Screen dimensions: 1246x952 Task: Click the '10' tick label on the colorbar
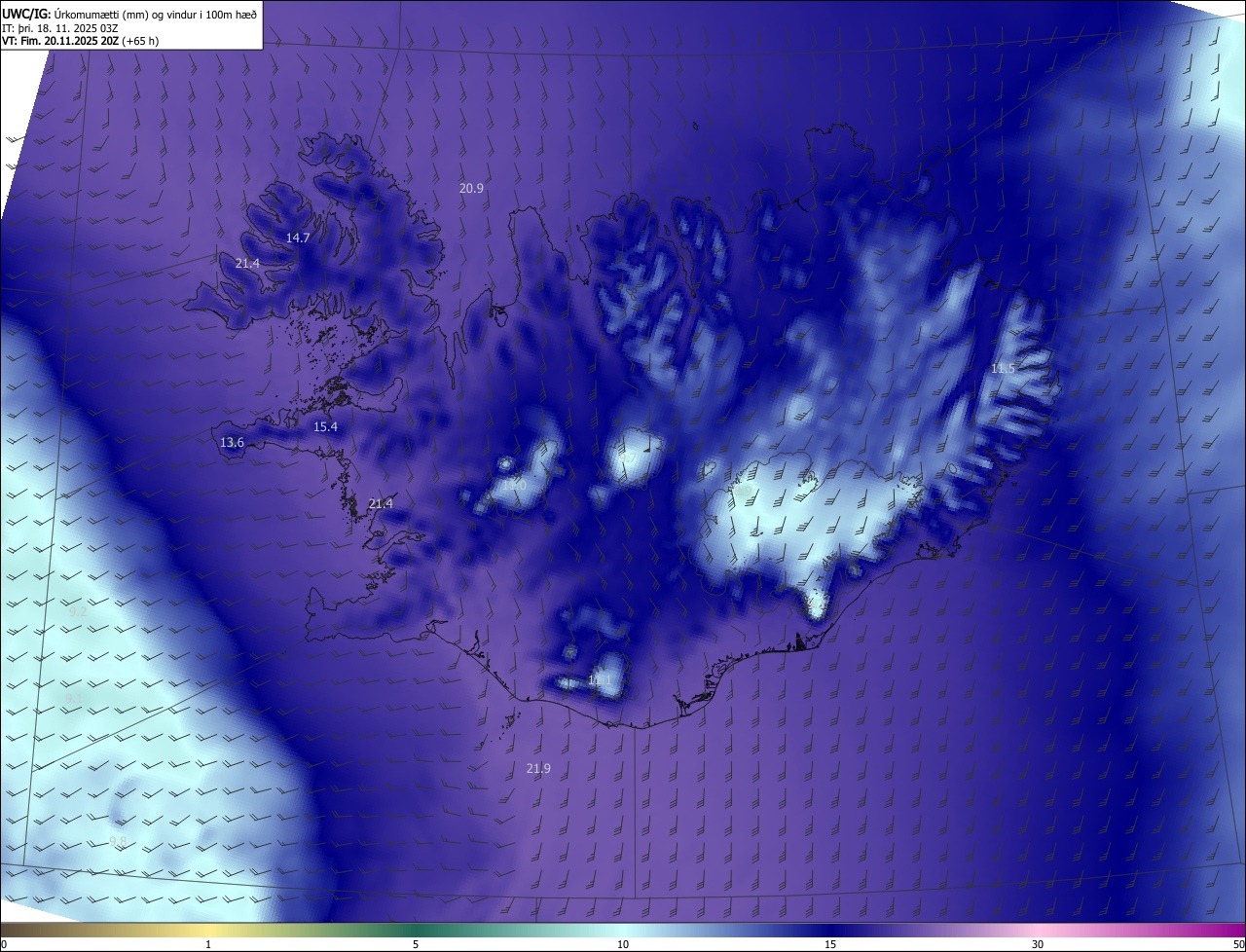tap(623, 944)
